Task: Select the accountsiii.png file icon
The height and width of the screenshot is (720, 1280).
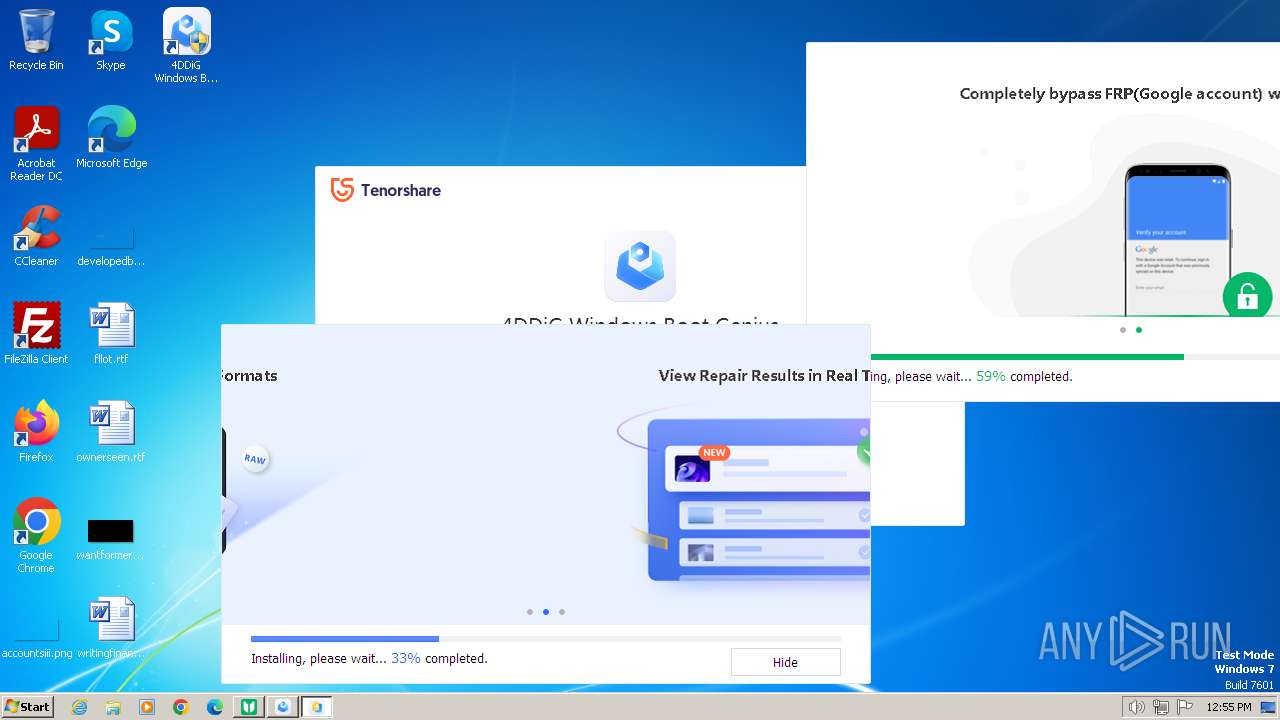Action: (x=36, y=634)
